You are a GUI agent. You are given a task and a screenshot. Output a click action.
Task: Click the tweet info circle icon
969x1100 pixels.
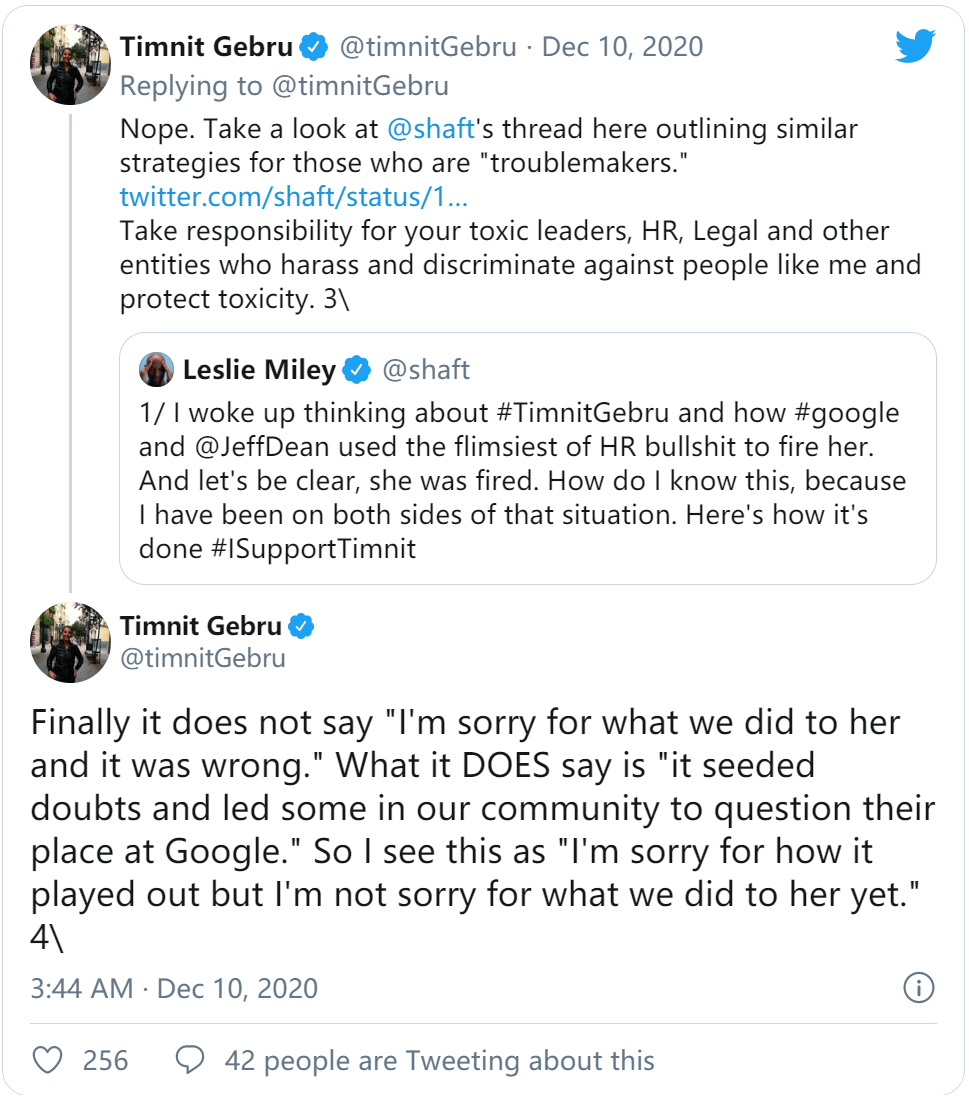coord(918,988)
